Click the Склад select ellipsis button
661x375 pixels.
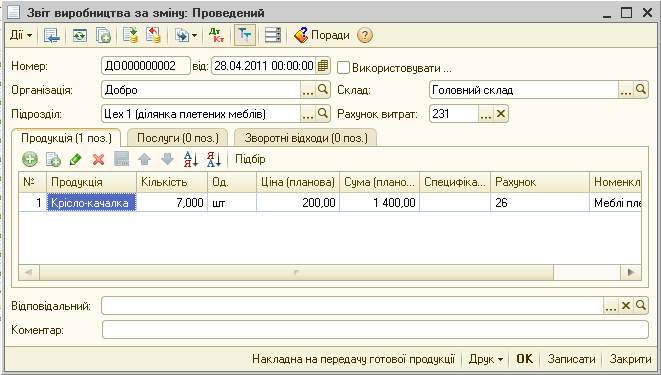coord(626,90)
